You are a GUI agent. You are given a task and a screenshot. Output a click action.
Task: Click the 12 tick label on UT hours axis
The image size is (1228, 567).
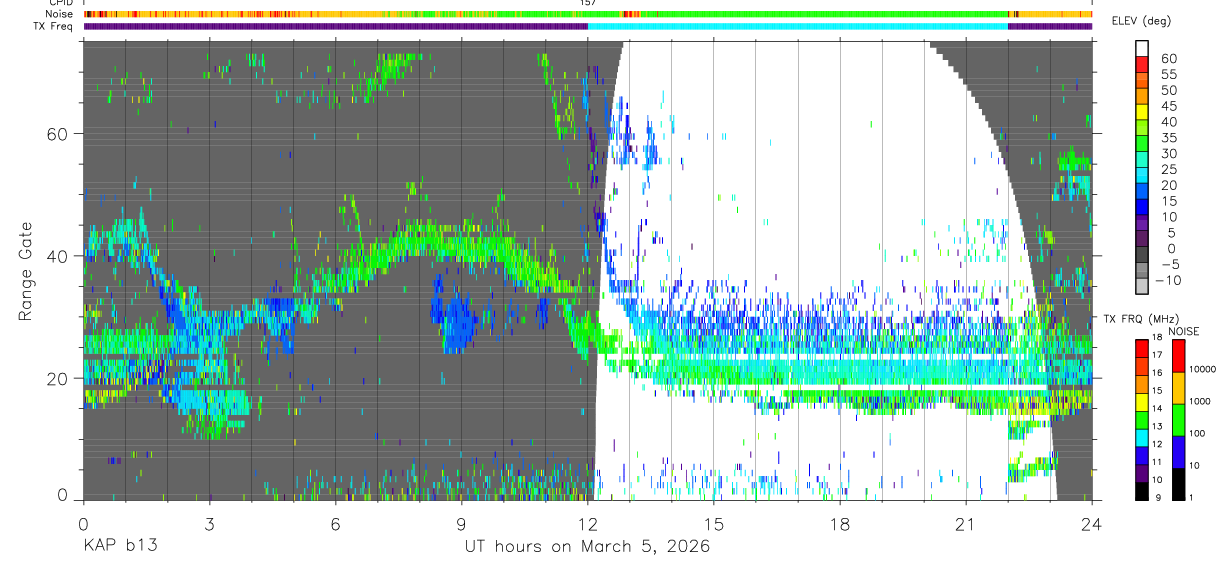(x=587, y=524)
